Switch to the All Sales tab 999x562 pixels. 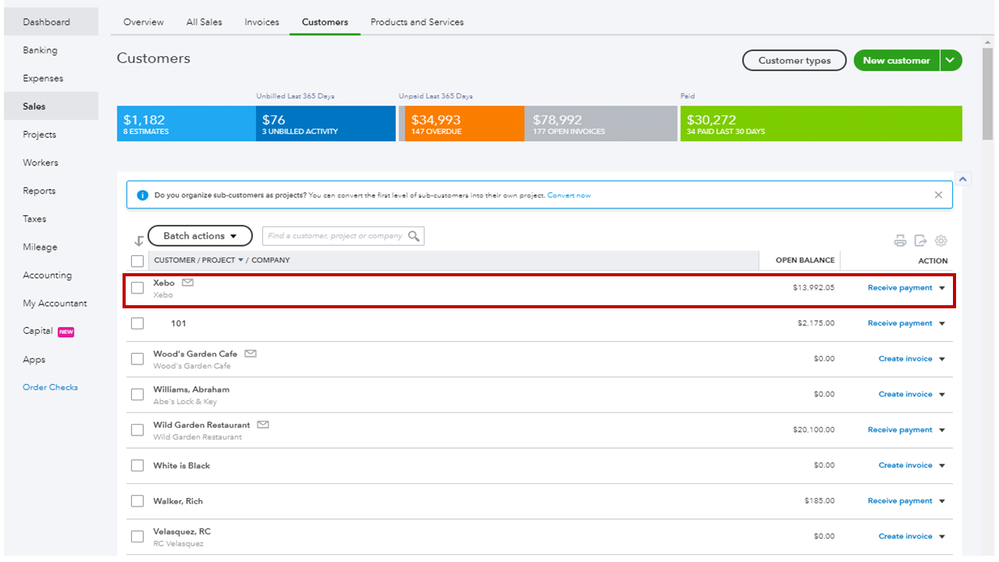pyautogui.click(x=204, y=22)
